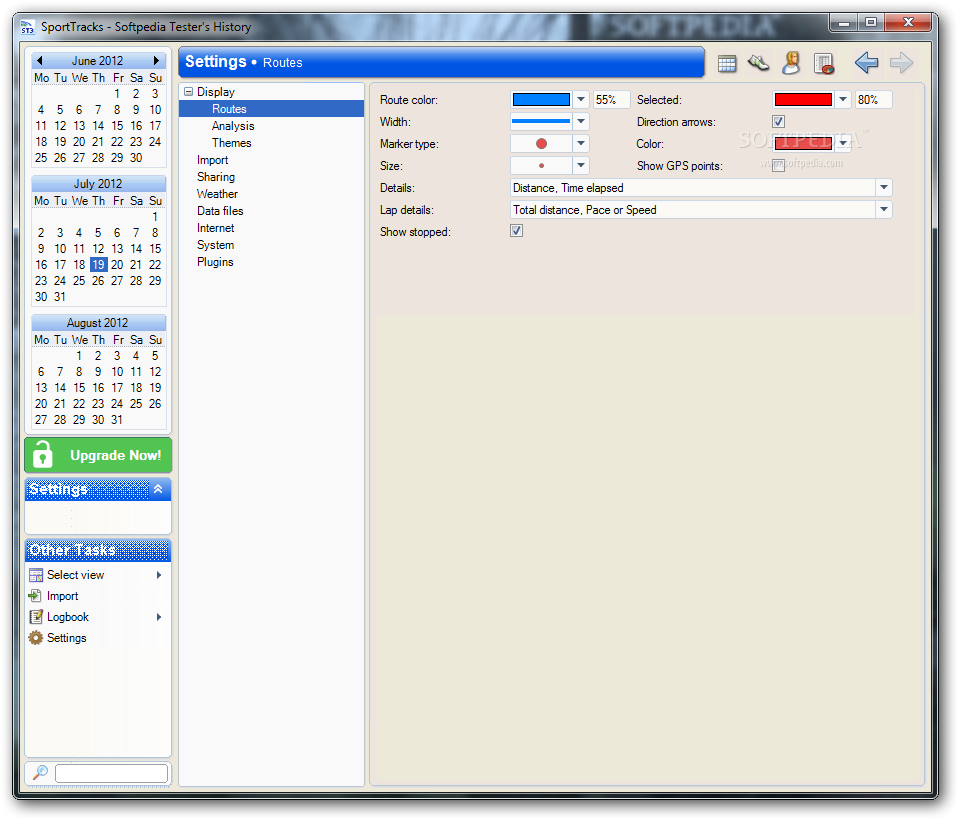Viewport: 959px width, 820px height.
Task: Open System settings category
Action: (215, 245)
